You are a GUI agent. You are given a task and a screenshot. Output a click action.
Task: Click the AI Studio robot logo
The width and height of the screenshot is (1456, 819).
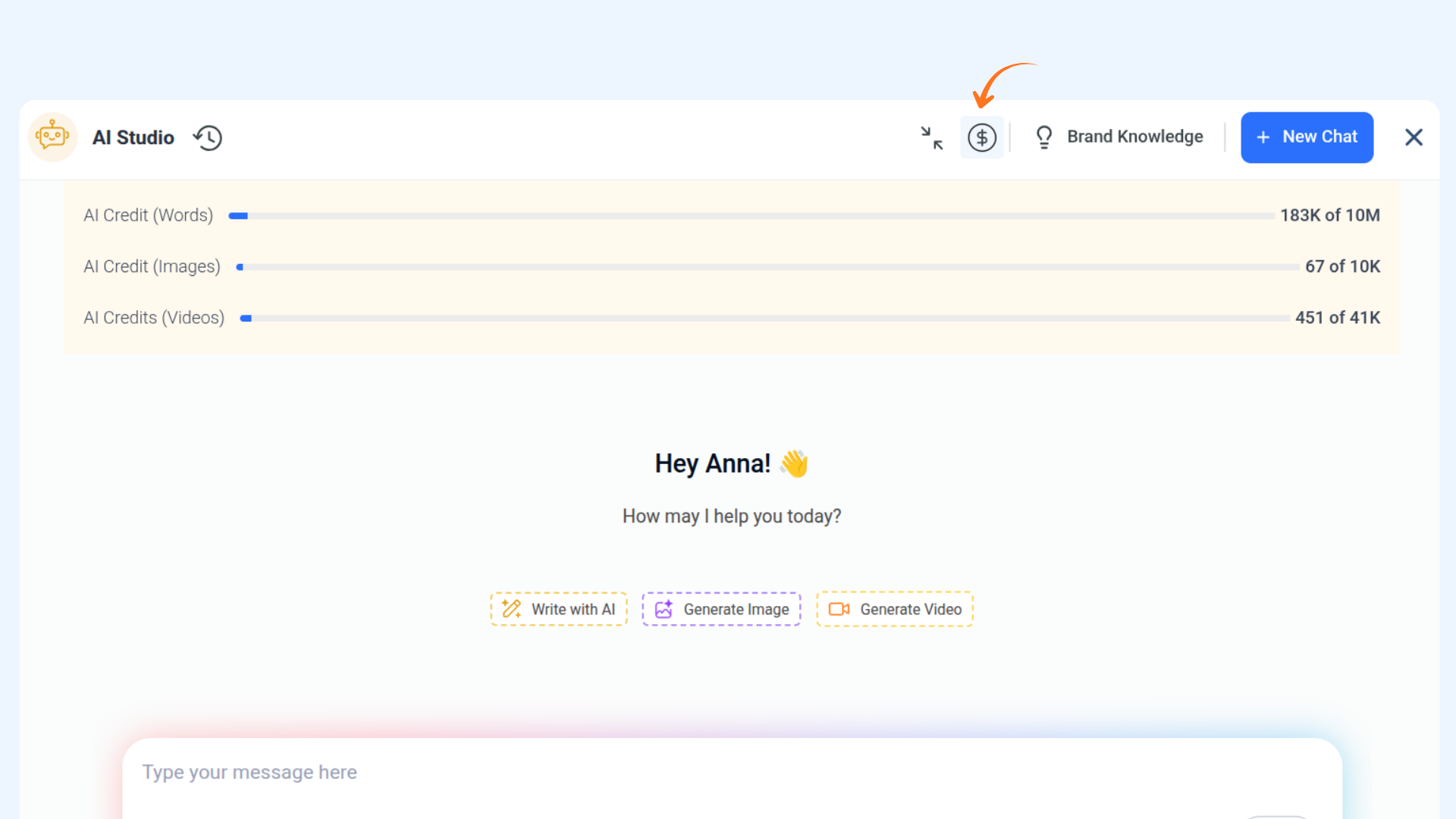(x=52, y=137)
